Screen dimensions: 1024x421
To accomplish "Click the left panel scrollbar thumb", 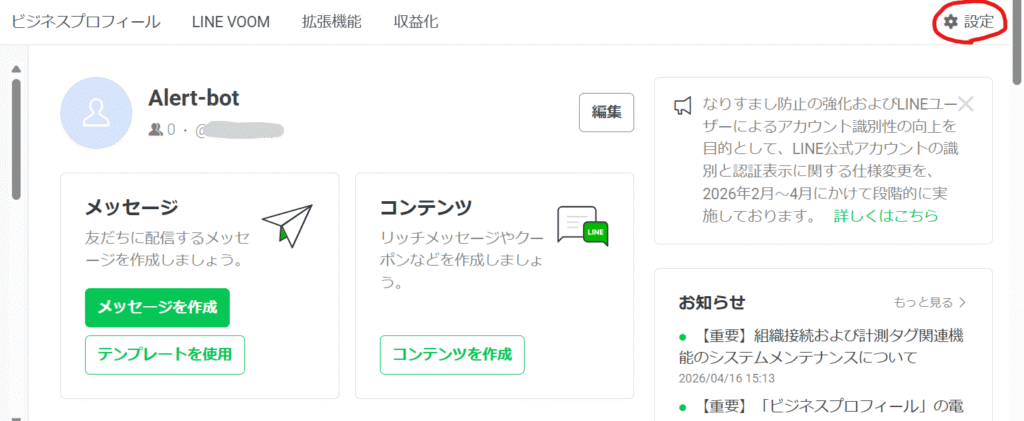I will (x=16, y=139).
